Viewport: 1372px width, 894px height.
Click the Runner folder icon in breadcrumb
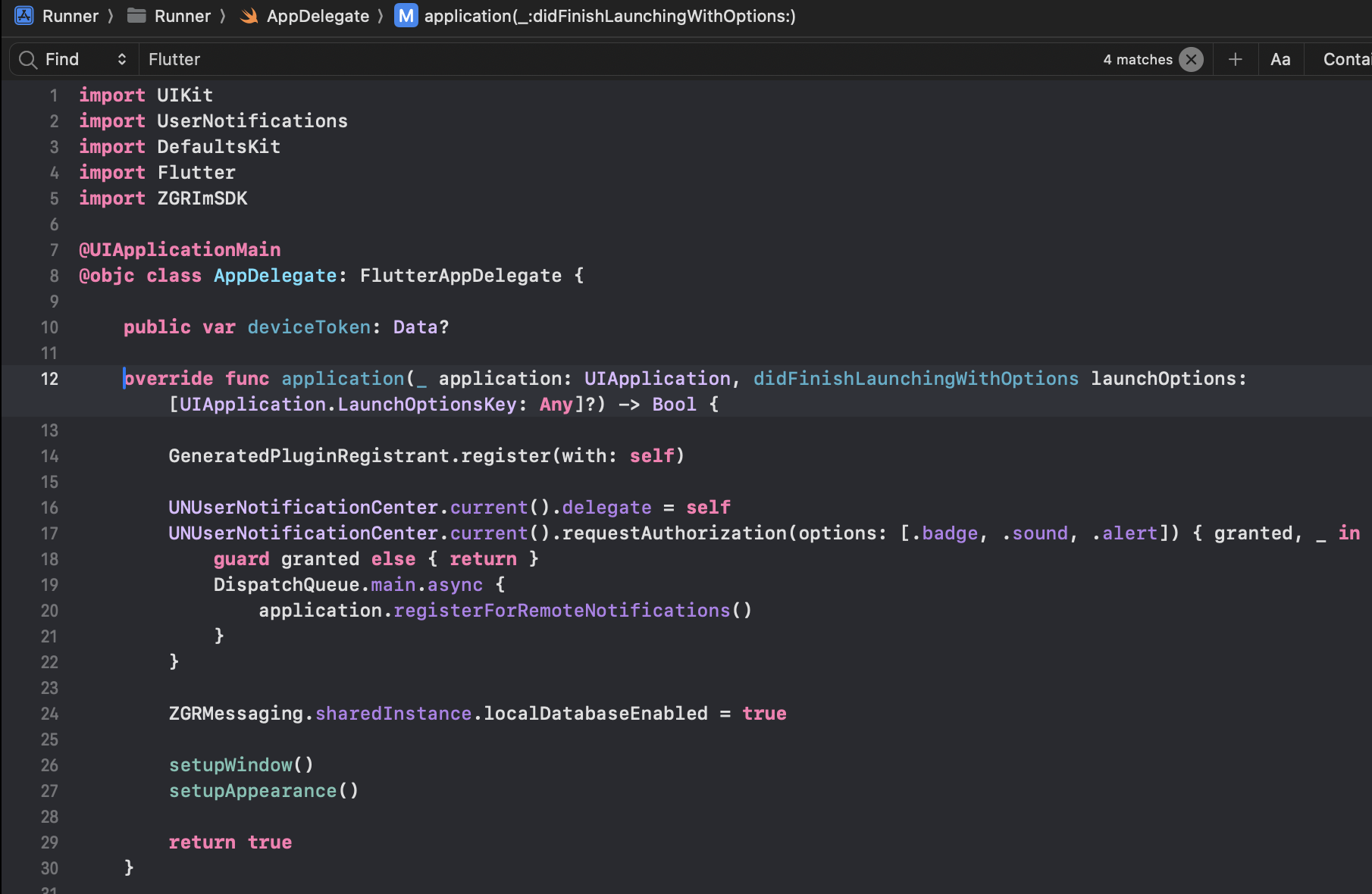(x=136, y=16)
